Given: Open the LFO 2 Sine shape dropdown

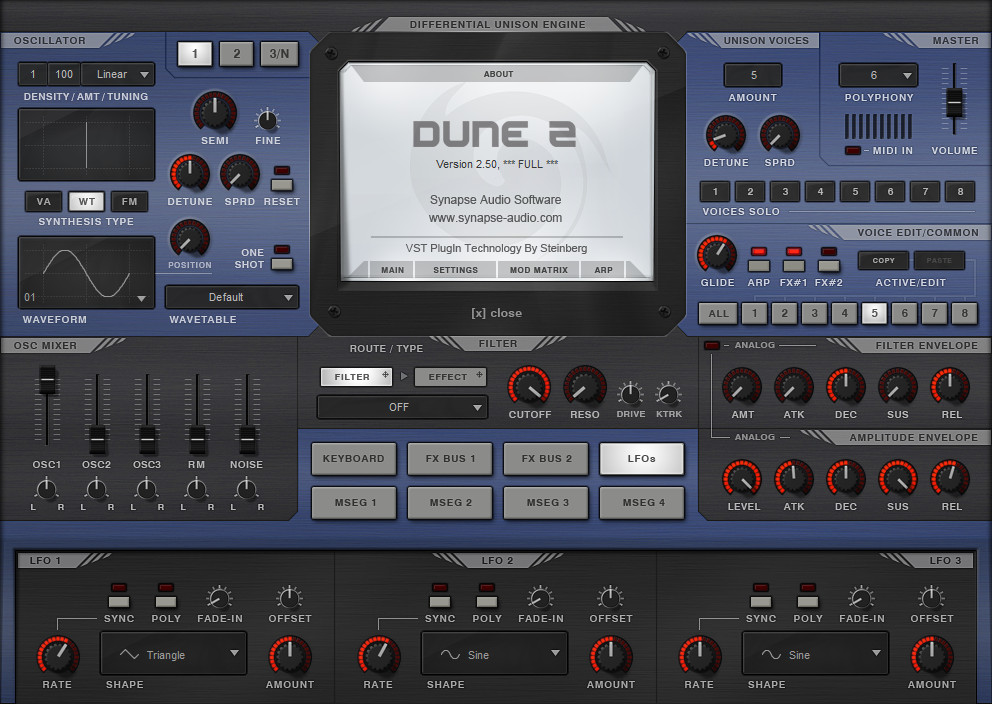Looking at the screenshot, I should (x=494, y=653).
